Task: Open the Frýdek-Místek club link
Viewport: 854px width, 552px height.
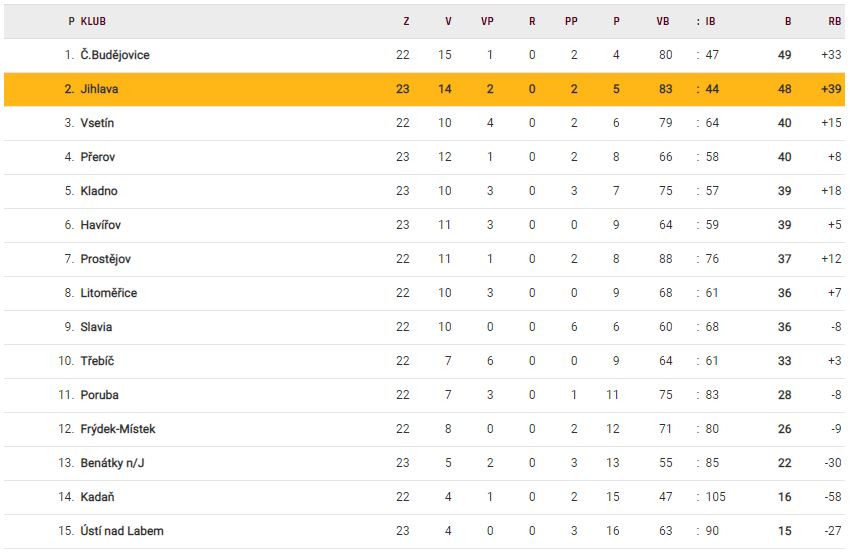Action: point(118,429)
